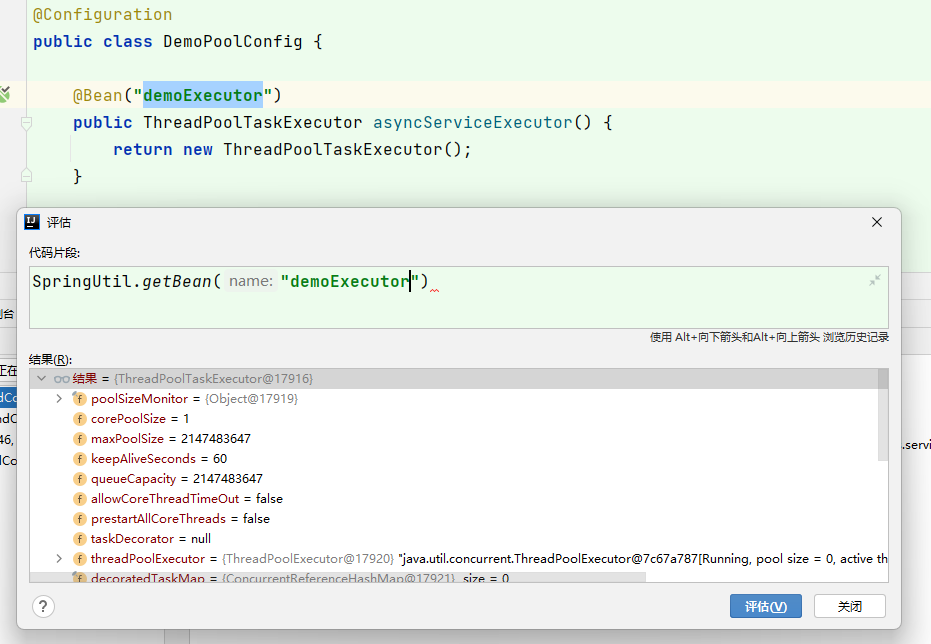Collapse the expression editor with the arrows icon
The width and height of the screenshot is (931, 644).
click(875, 280)
